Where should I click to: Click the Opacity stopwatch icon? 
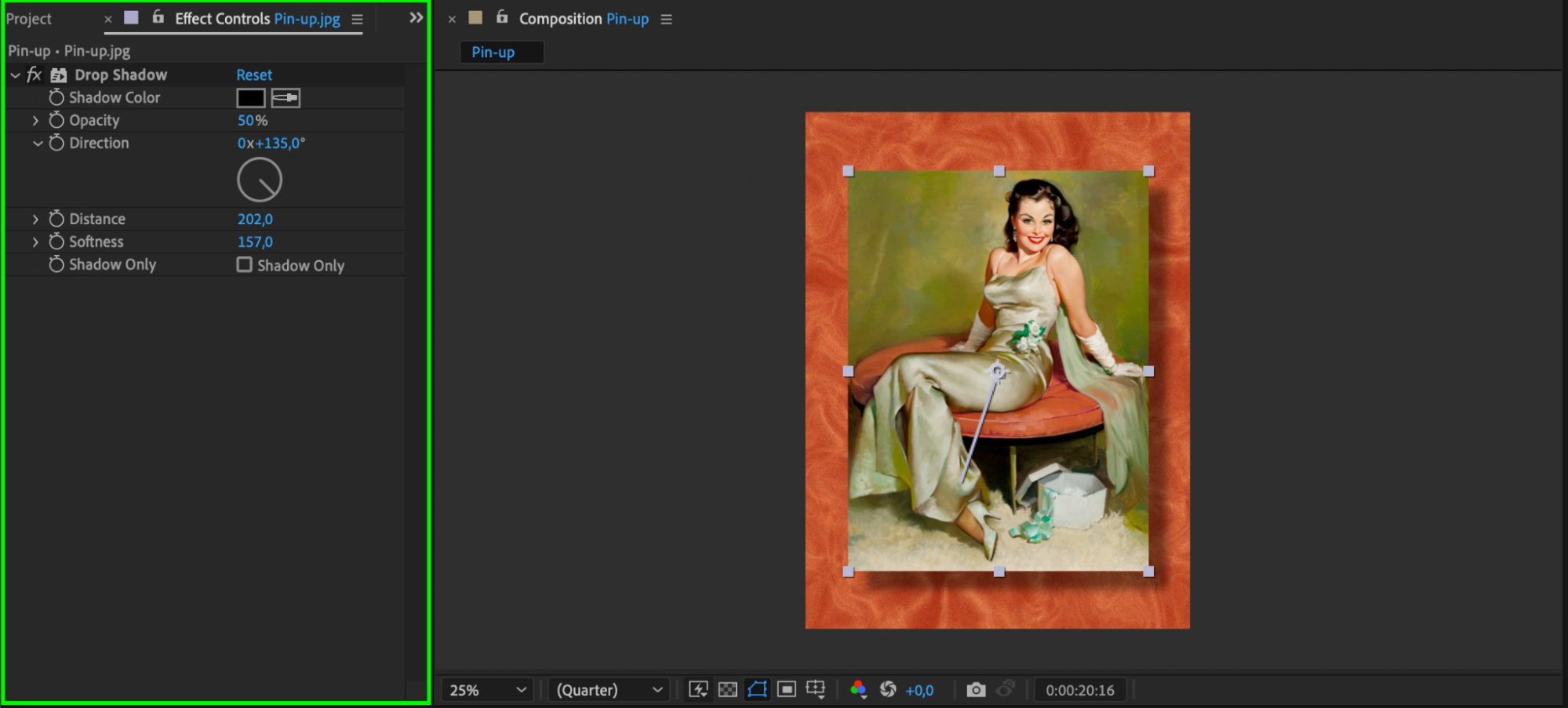pyautogui.click(x=56, y=120)
